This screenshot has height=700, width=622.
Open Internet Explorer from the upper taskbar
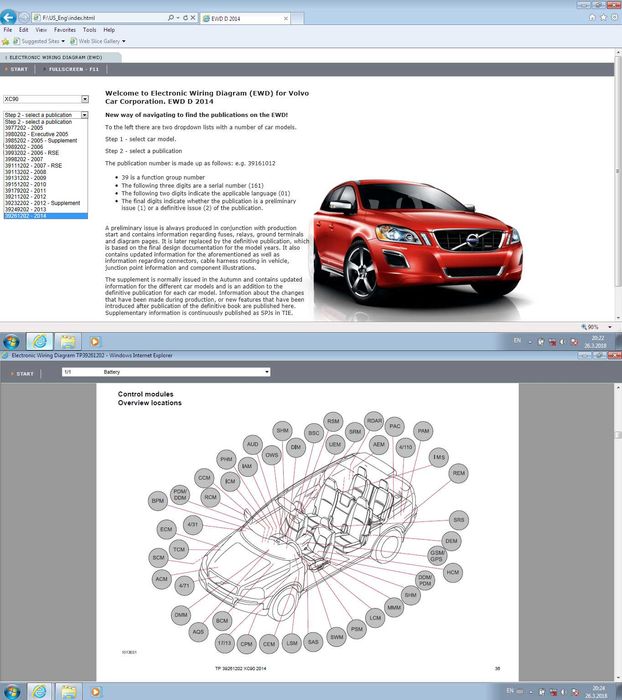pyautogui.click(x=42, y=341)
